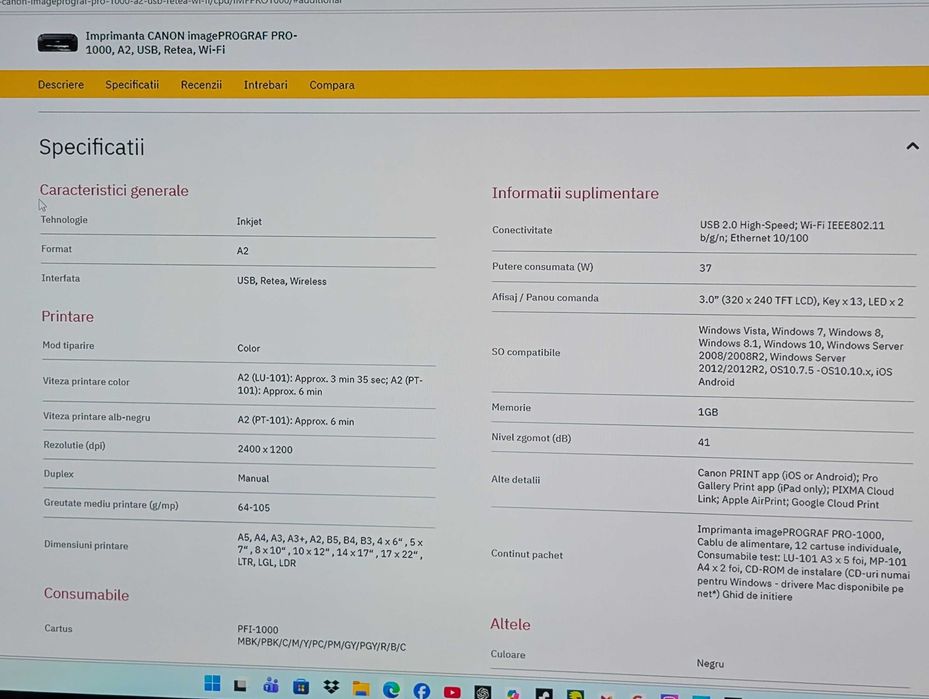Click the Continut pachet label
929x699 pixels.
tap(527, 554)
